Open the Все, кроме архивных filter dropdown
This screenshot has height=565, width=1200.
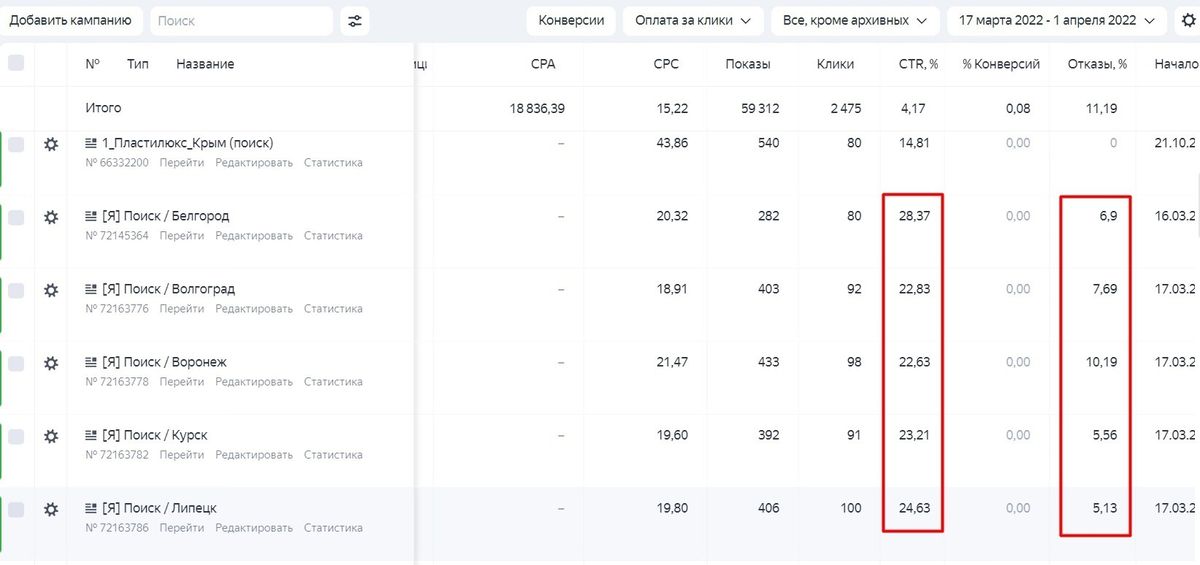pos(855,20)
